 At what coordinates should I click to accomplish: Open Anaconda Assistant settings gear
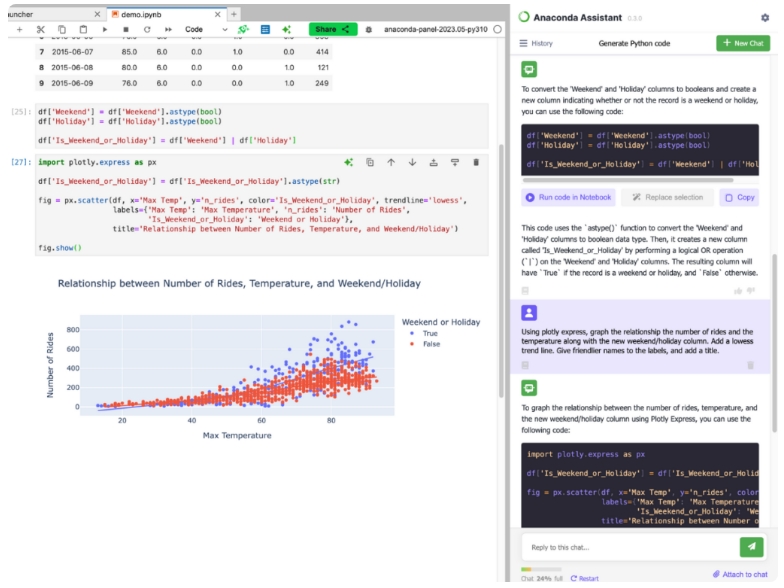click(764, 18)
